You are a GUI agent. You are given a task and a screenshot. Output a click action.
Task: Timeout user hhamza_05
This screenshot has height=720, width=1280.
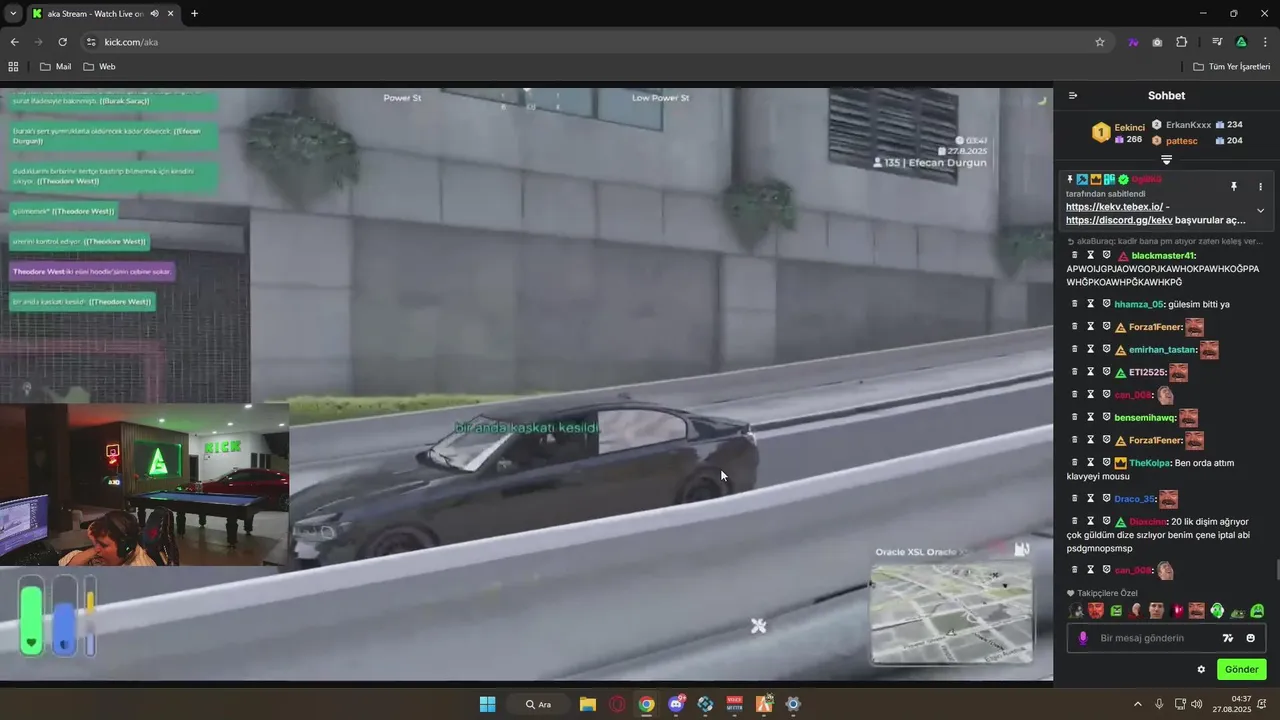click(x=1091, y=304)
